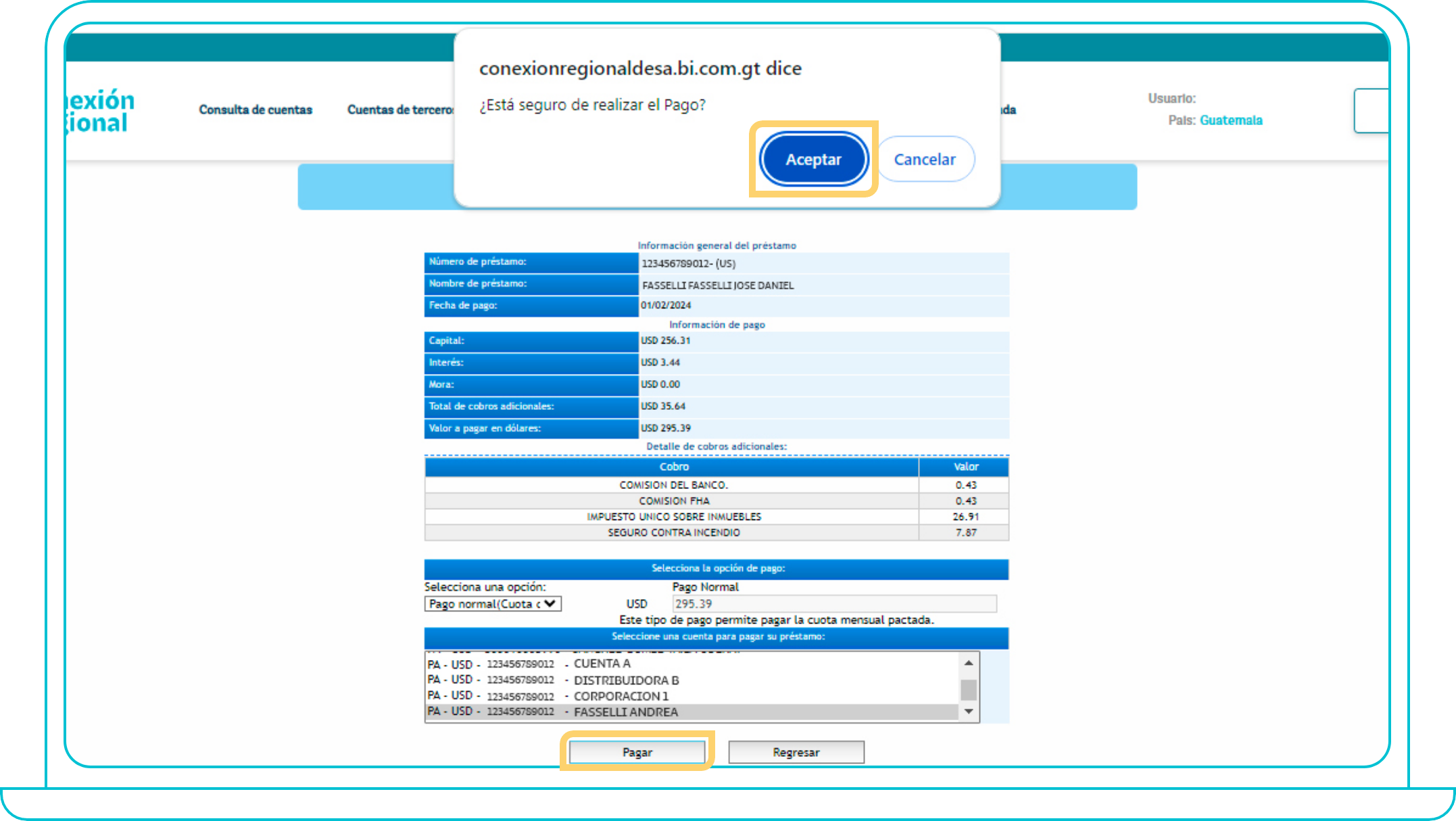Click the Regresar button

pos(796,752)
